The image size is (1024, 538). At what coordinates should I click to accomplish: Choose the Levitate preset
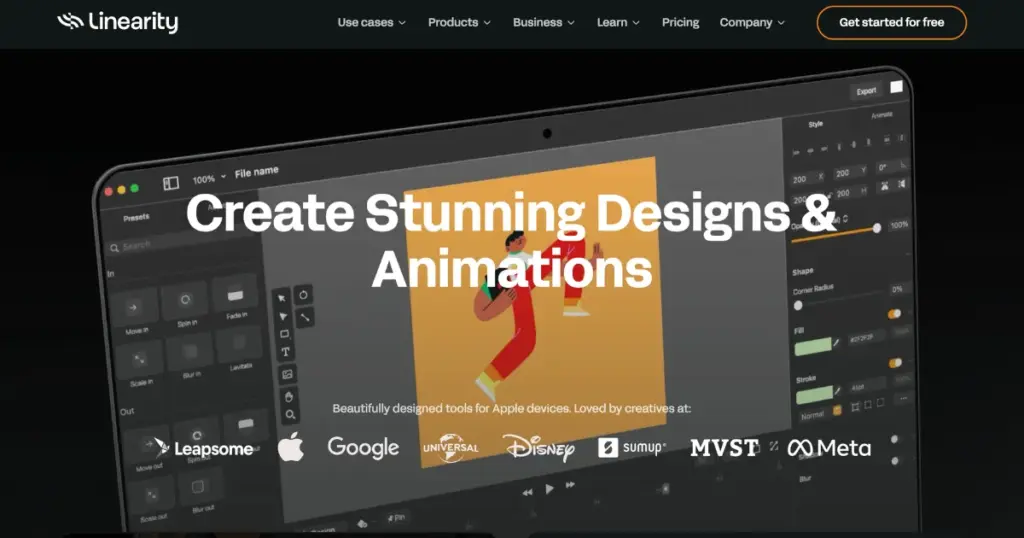pos(240,348)
